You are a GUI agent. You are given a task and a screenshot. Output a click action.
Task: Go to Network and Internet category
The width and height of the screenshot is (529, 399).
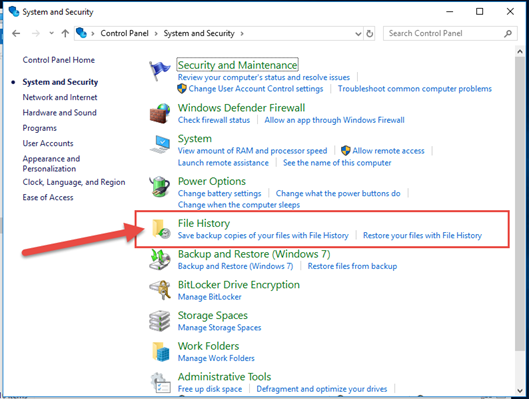click(x=60, y=97)
